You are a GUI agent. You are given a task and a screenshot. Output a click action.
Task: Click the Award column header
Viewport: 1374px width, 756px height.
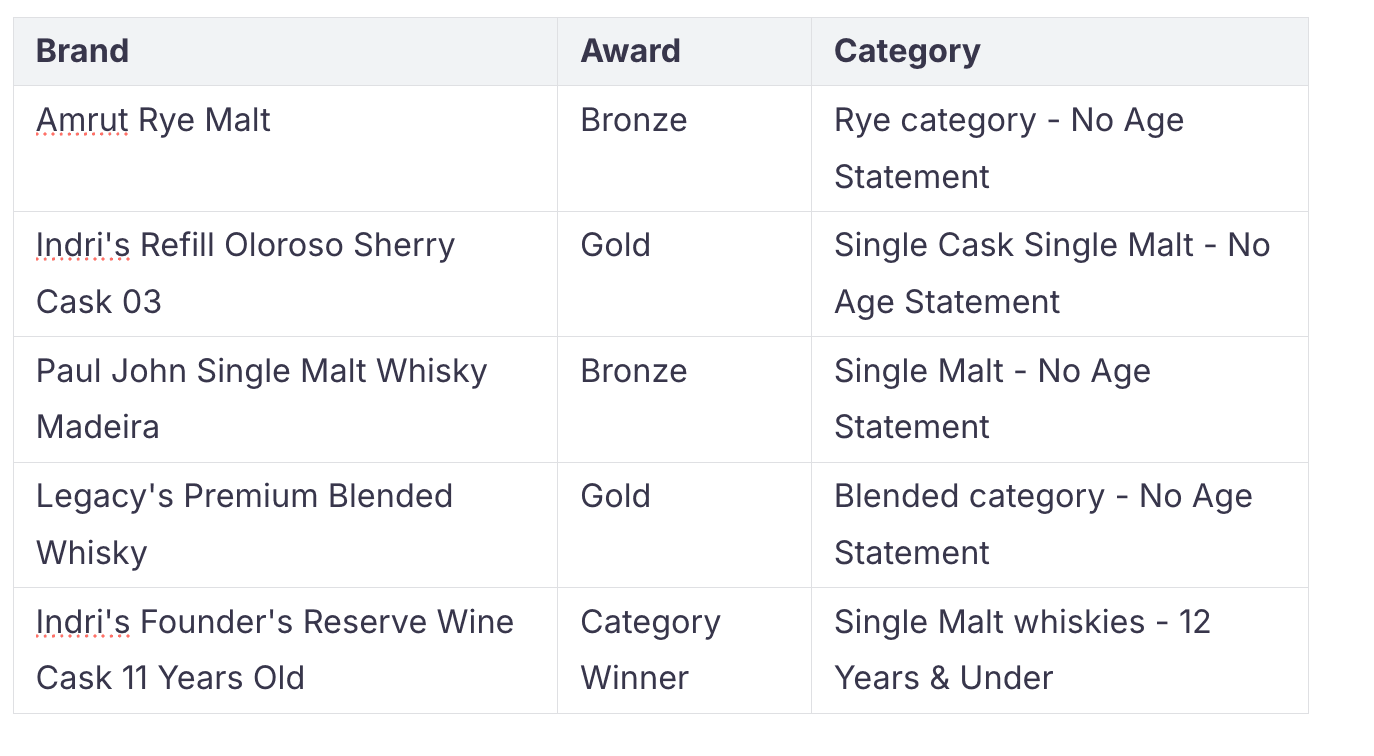(630, 51)
